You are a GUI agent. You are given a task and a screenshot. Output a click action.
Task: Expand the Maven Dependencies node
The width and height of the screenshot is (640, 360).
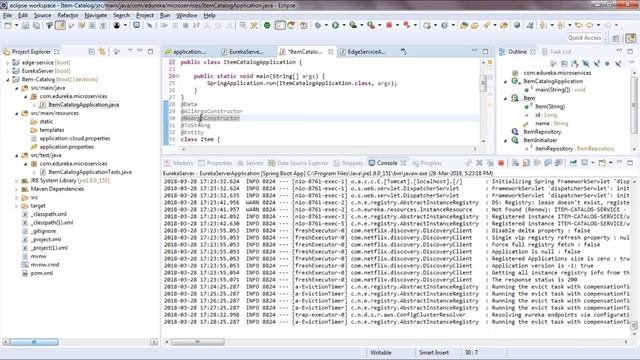(16, 189)
